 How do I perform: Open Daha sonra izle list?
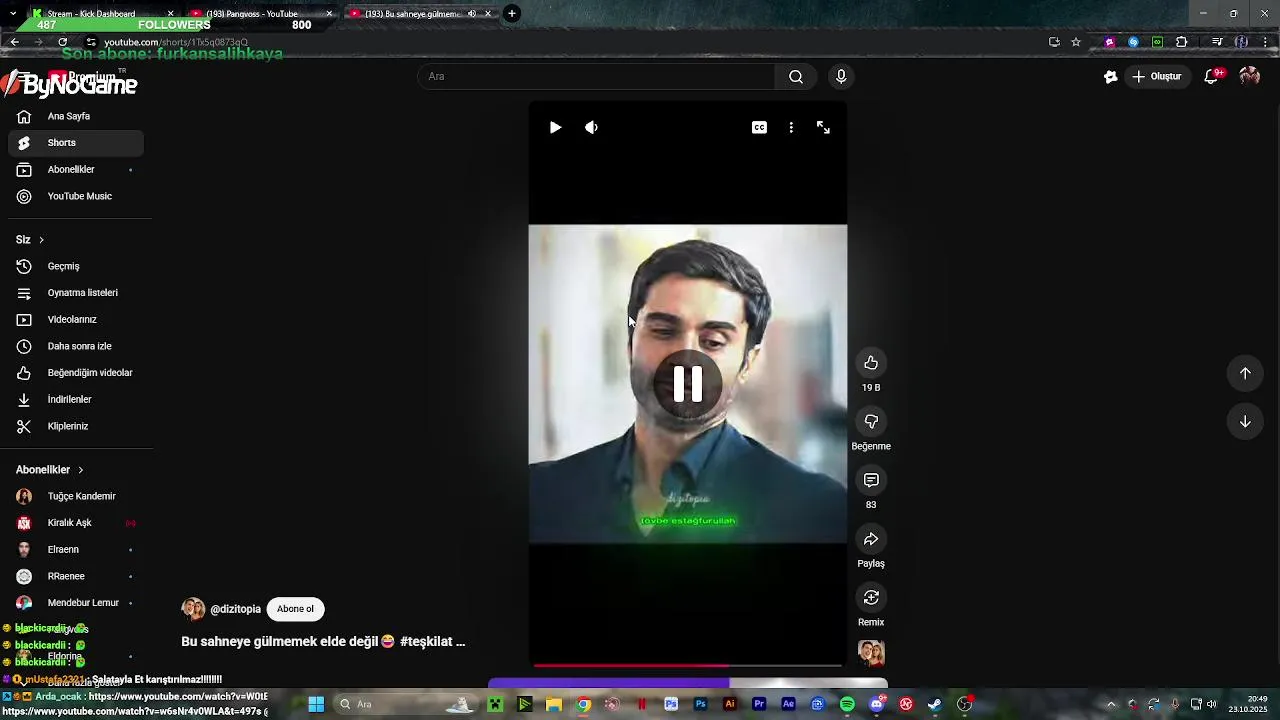click(x=76, y=346)
